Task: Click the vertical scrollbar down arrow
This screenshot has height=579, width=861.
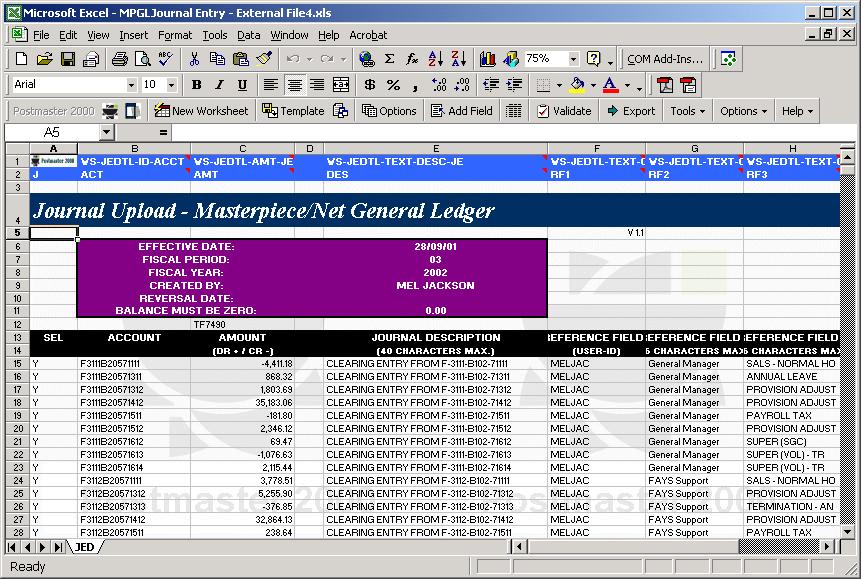Action: click(847, 532)
